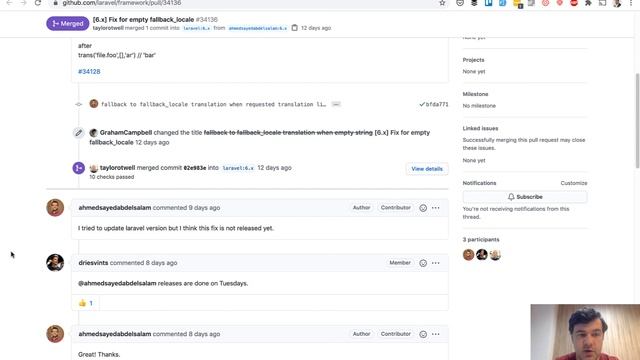Click laravel:6.x branch label in merge event
The image size is (640, 360).
pyautogui.click(x=238, y=168)
